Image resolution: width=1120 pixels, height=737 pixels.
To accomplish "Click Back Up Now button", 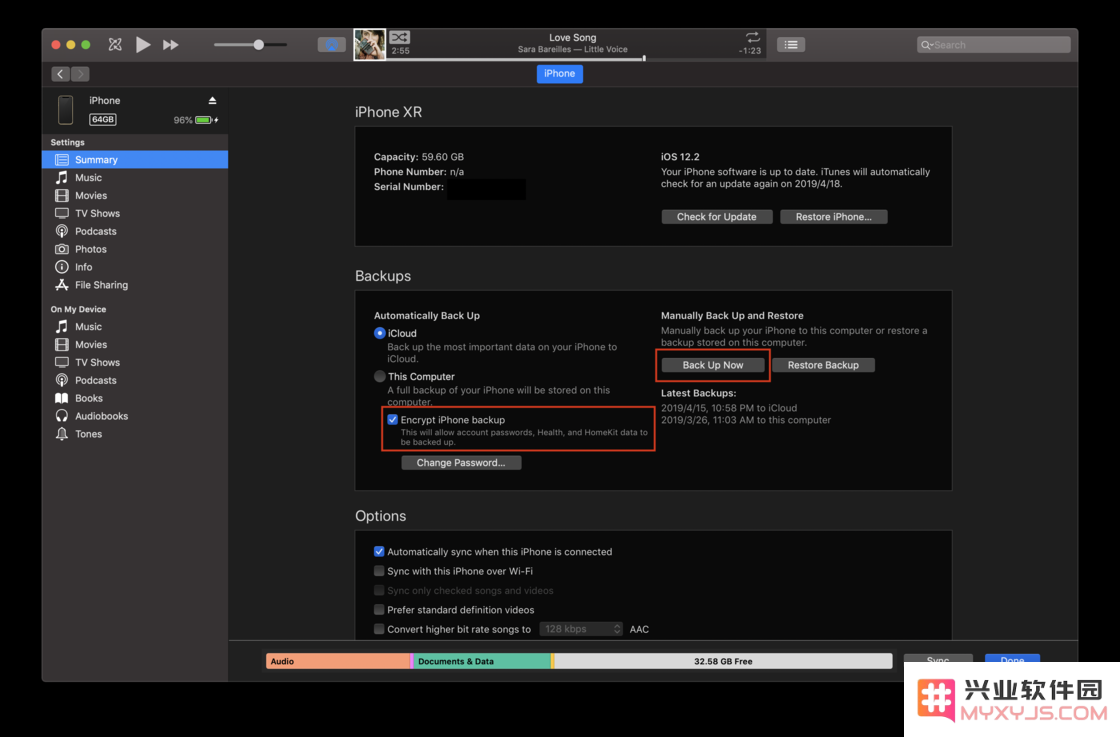I will coord(713,365).
